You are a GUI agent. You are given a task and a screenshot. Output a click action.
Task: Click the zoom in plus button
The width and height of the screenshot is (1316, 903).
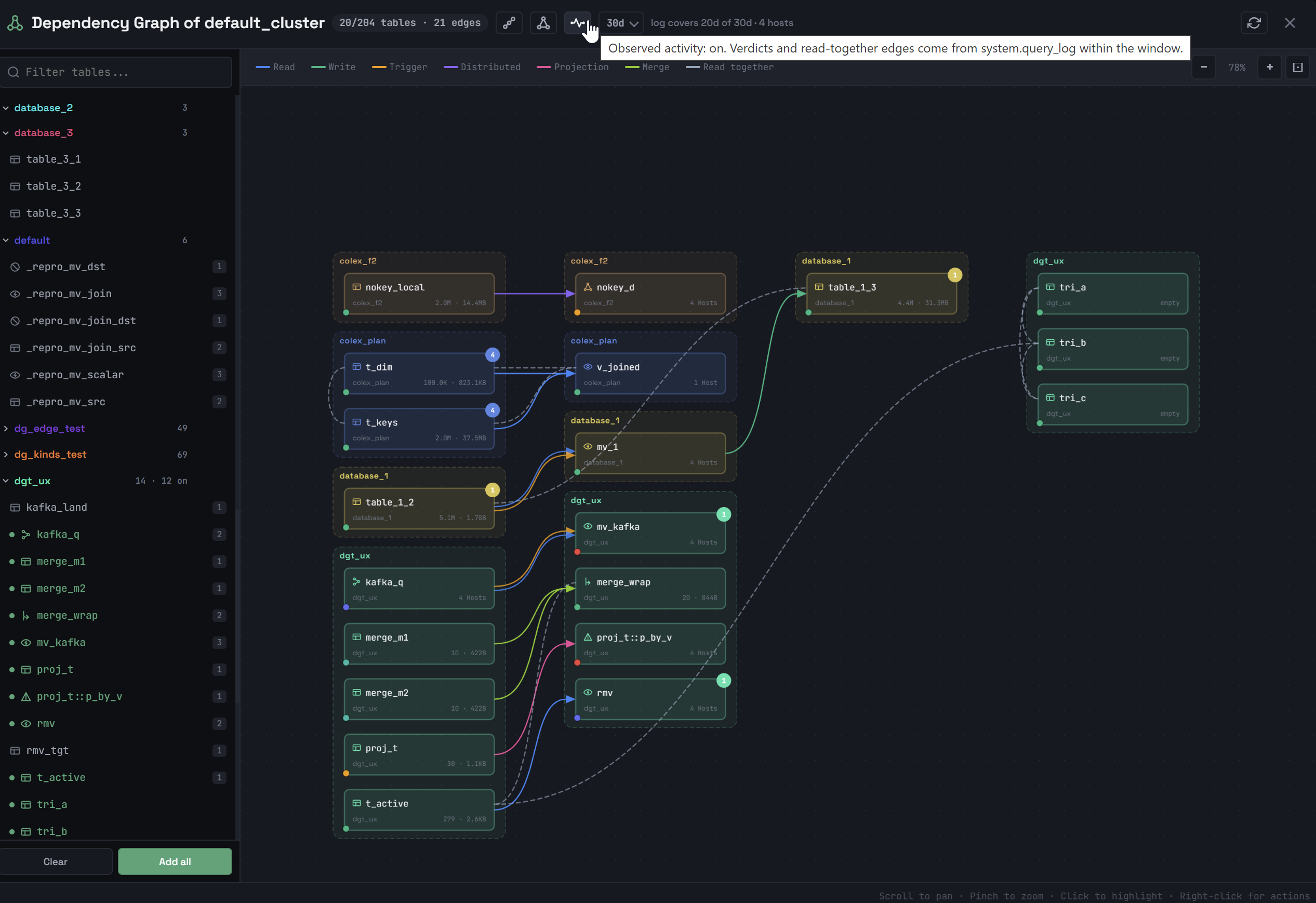[1270, 67]
